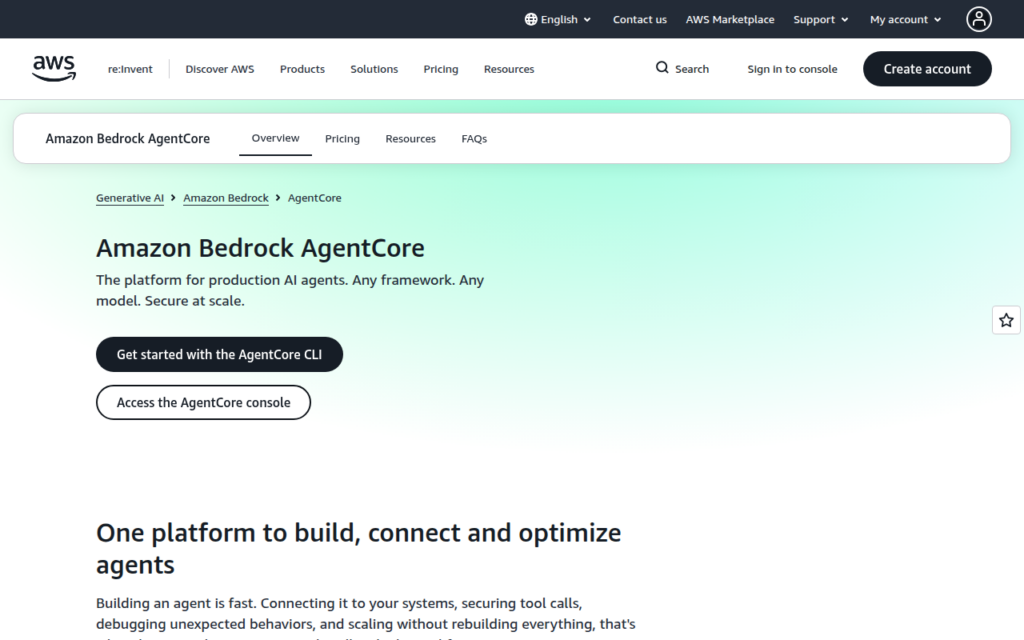Open the top navigation Resources menu
1024x640 pixels.
pos(509,69)
